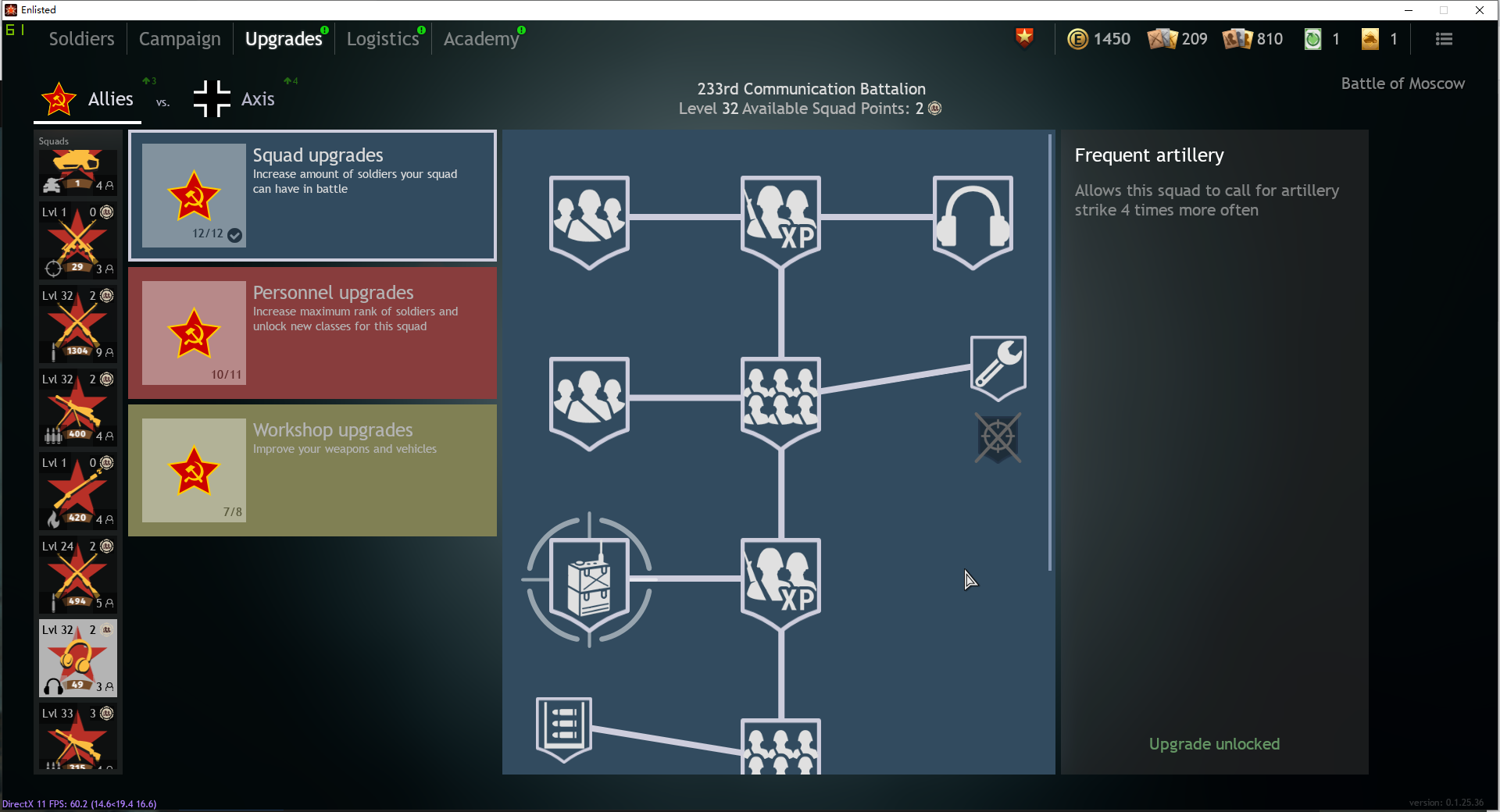The image size is (1500, 812).
Task: Click the wrench upgrade node
Action: (998, 366)
